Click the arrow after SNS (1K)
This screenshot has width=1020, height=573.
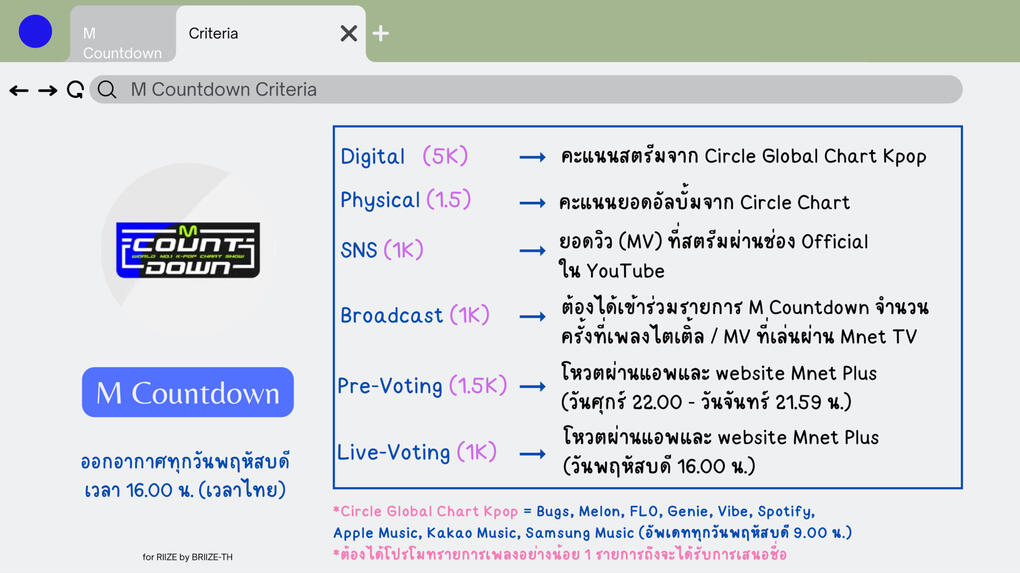pyautogui.click(x=532, y=251)
